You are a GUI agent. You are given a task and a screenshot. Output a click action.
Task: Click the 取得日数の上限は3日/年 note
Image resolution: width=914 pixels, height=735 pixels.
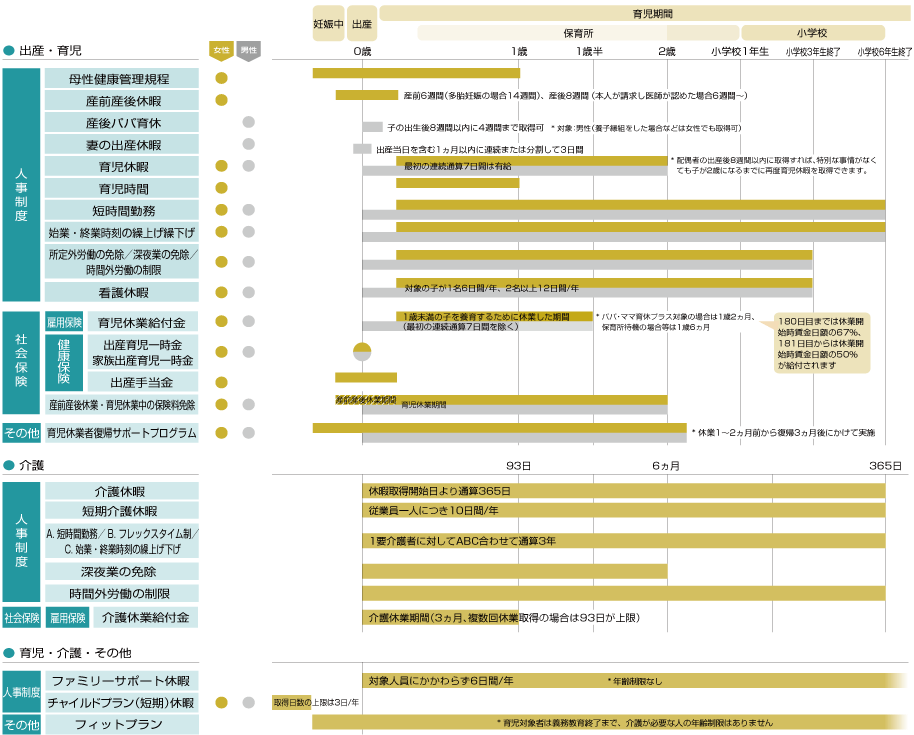click(x=315, y=702)
